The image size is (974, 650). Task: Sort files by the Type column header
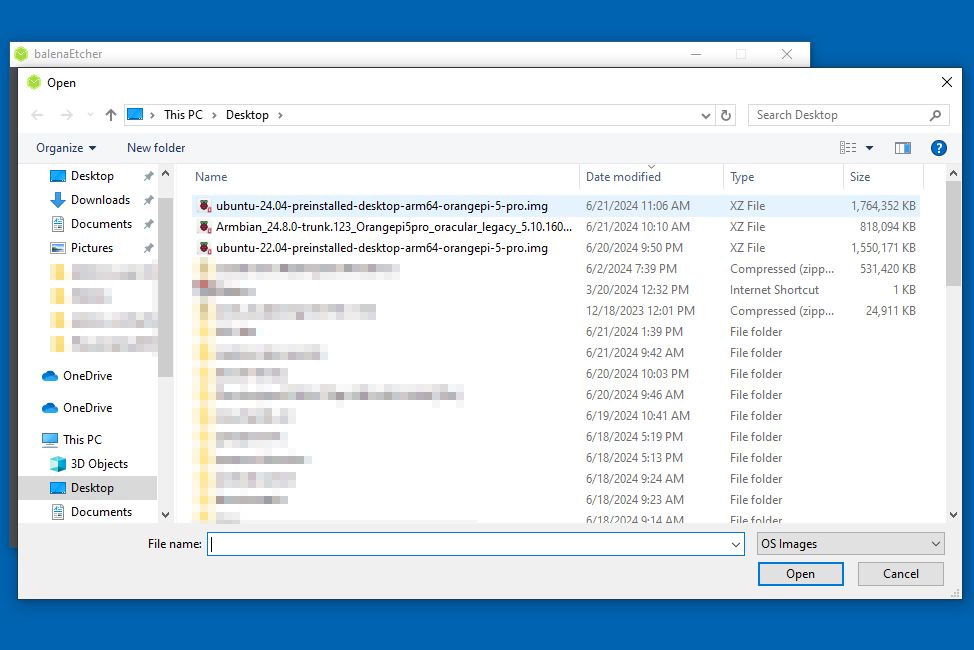[x=783, y=176]
